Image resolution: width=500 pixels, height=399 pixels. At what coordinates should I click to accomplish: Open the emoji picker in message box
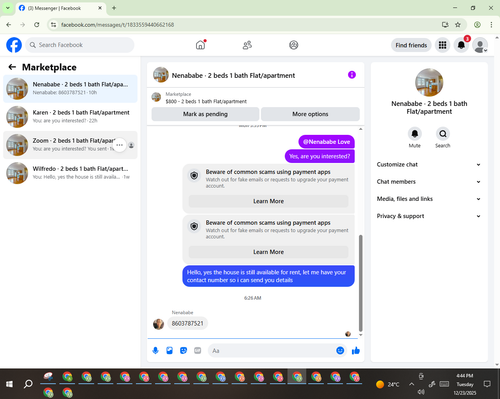pos(340,350)
